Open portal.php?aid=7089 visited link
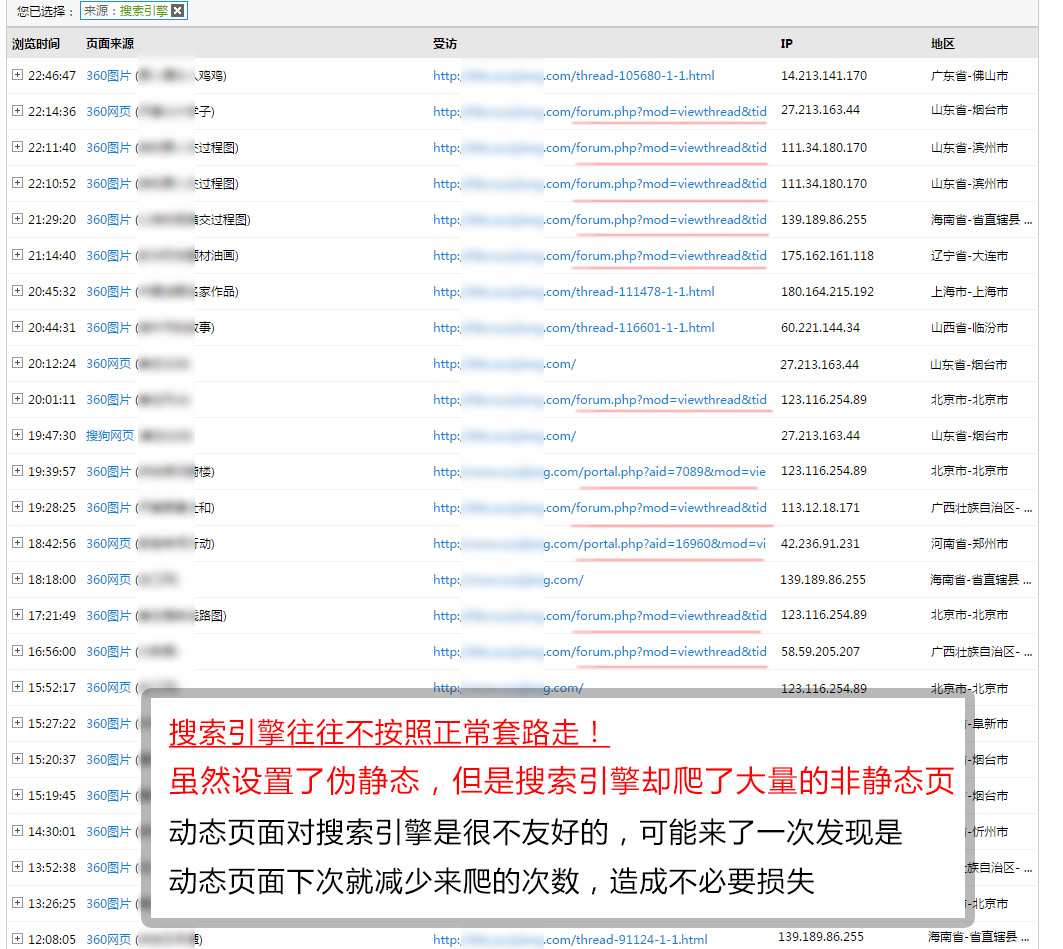The image size is (1063, 949). [x=599, y=472]
